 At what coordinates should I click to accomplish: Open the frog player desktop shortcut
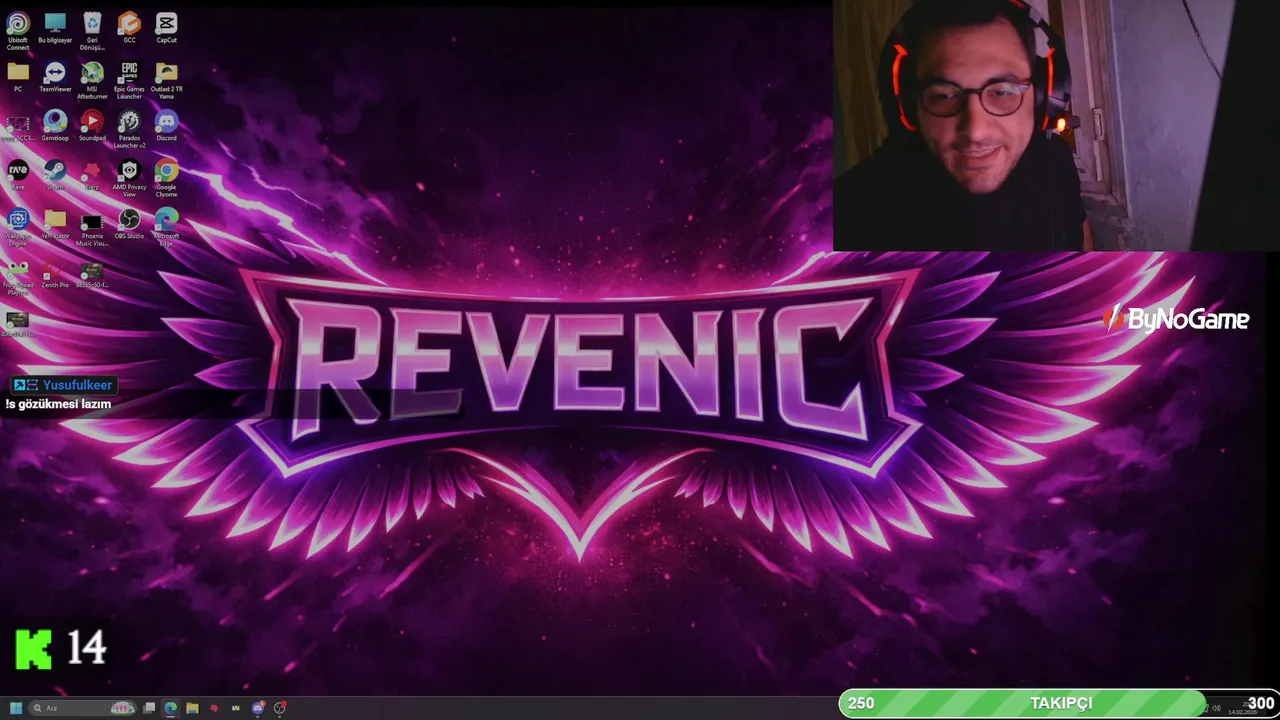point(18,277)
